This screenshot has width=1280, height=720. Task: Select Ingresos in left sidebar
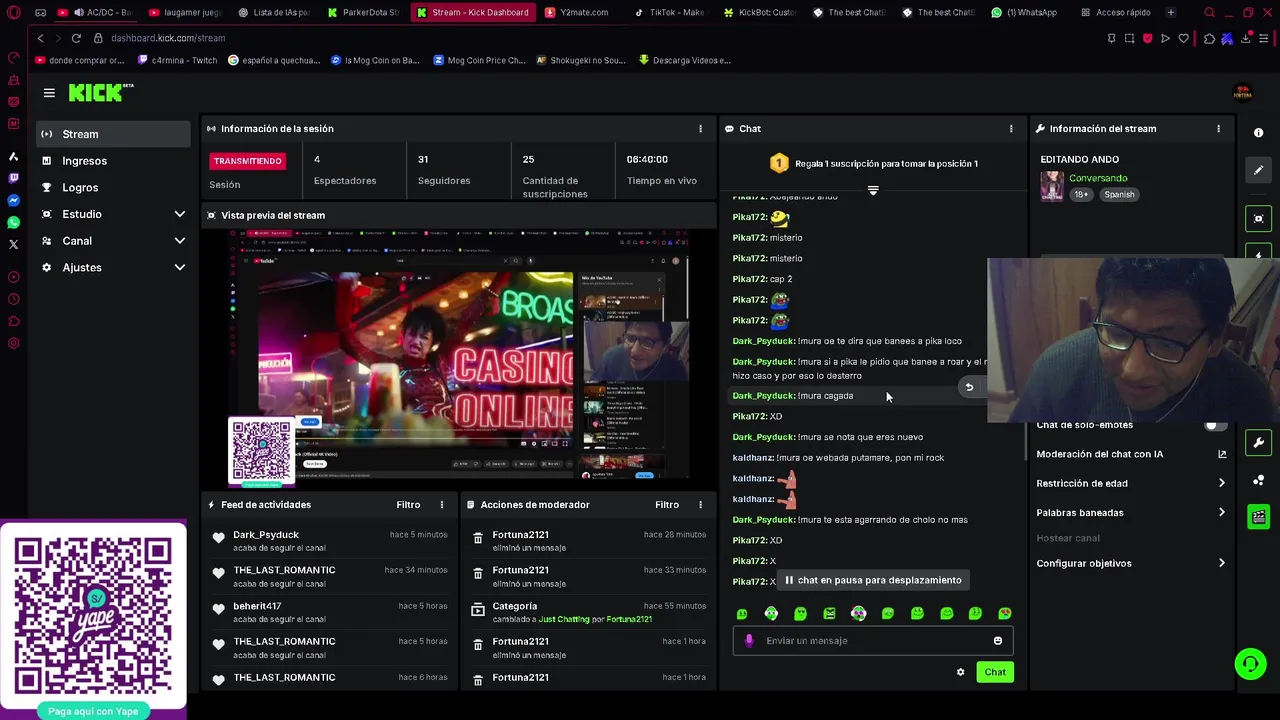113,161
